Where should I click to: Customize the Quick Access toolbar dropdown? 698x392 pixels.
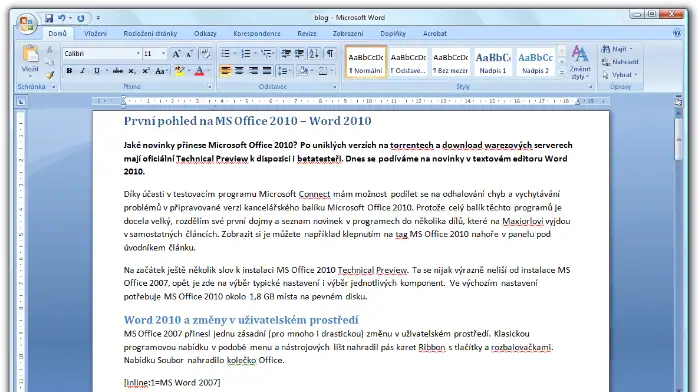[x=98, y=18]
